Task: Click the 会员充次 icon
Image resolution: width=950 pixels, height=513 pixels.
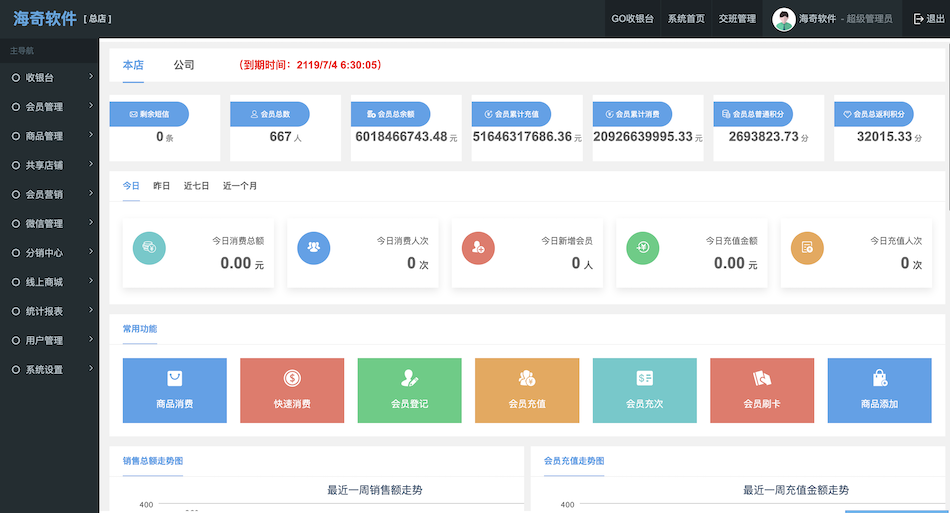Action: [645, 379]
